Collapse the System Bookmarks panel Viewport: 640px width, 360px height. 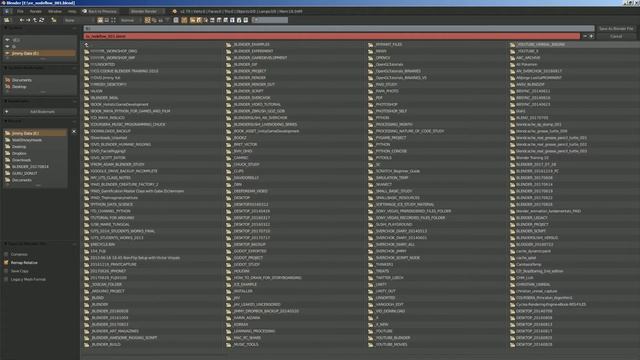pyautogui.click(x=6, y=68)
